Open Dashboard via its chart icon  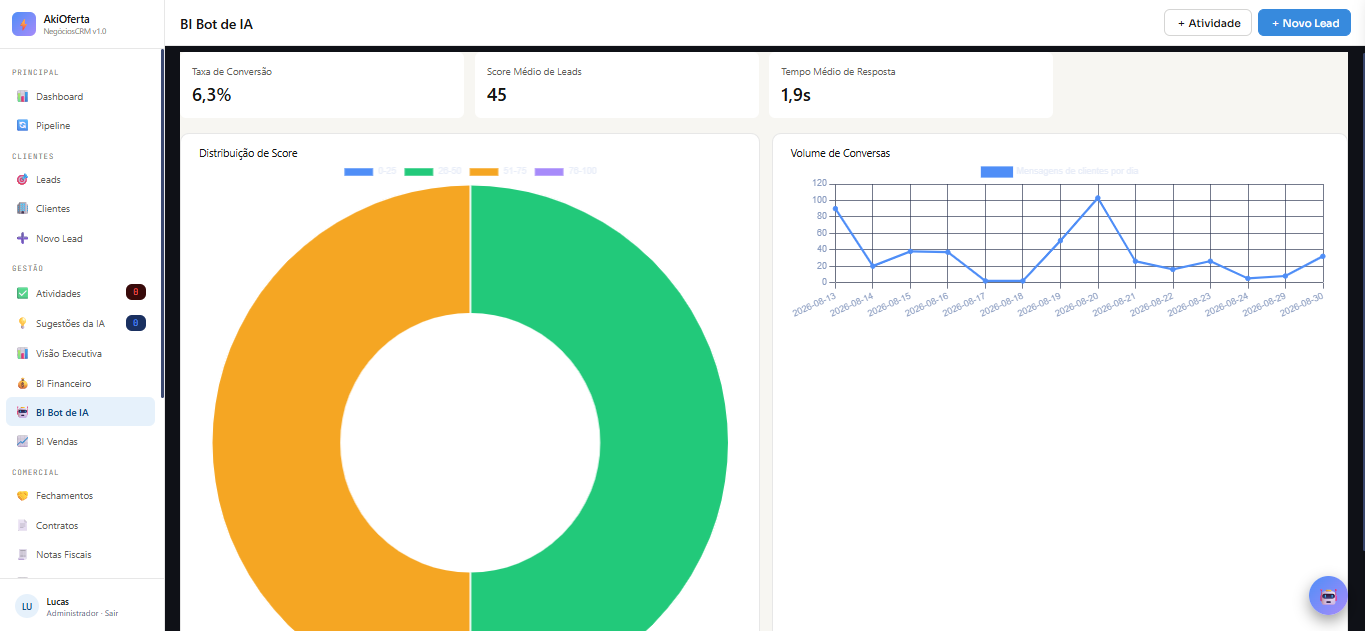[23, 97]
